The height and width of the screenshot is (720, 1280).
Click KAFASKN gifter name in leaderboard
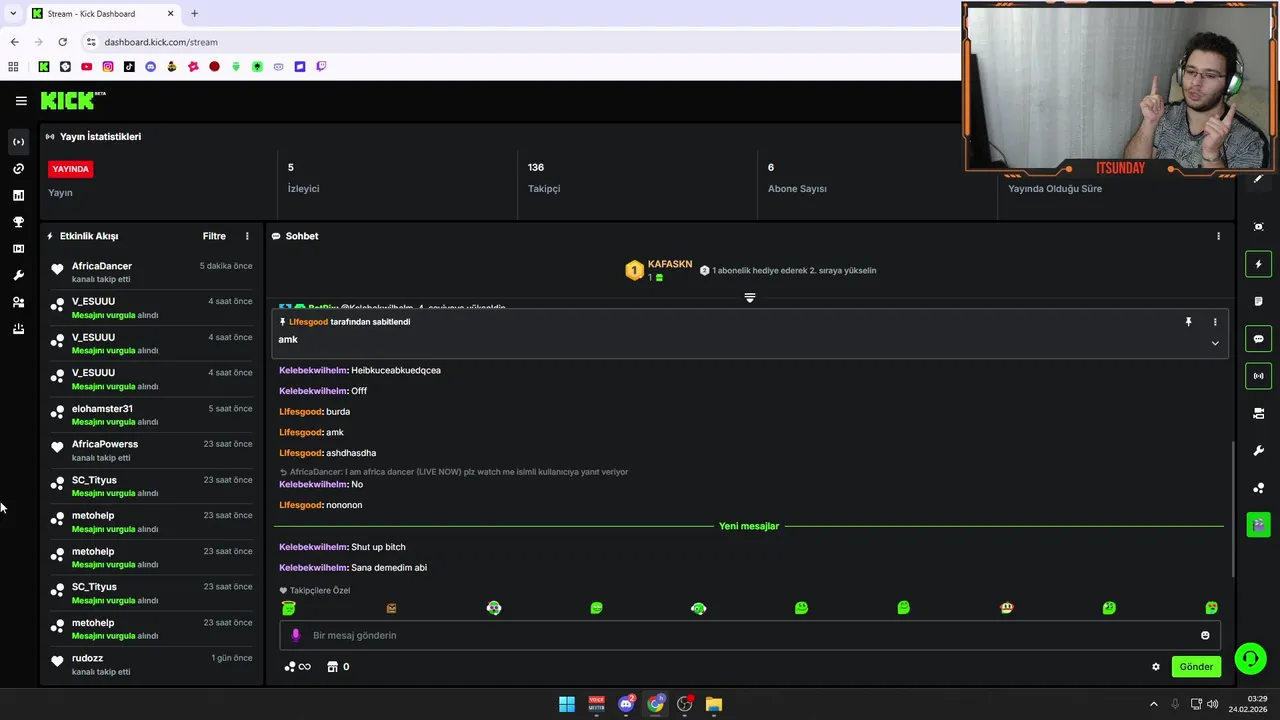(669, 264)
